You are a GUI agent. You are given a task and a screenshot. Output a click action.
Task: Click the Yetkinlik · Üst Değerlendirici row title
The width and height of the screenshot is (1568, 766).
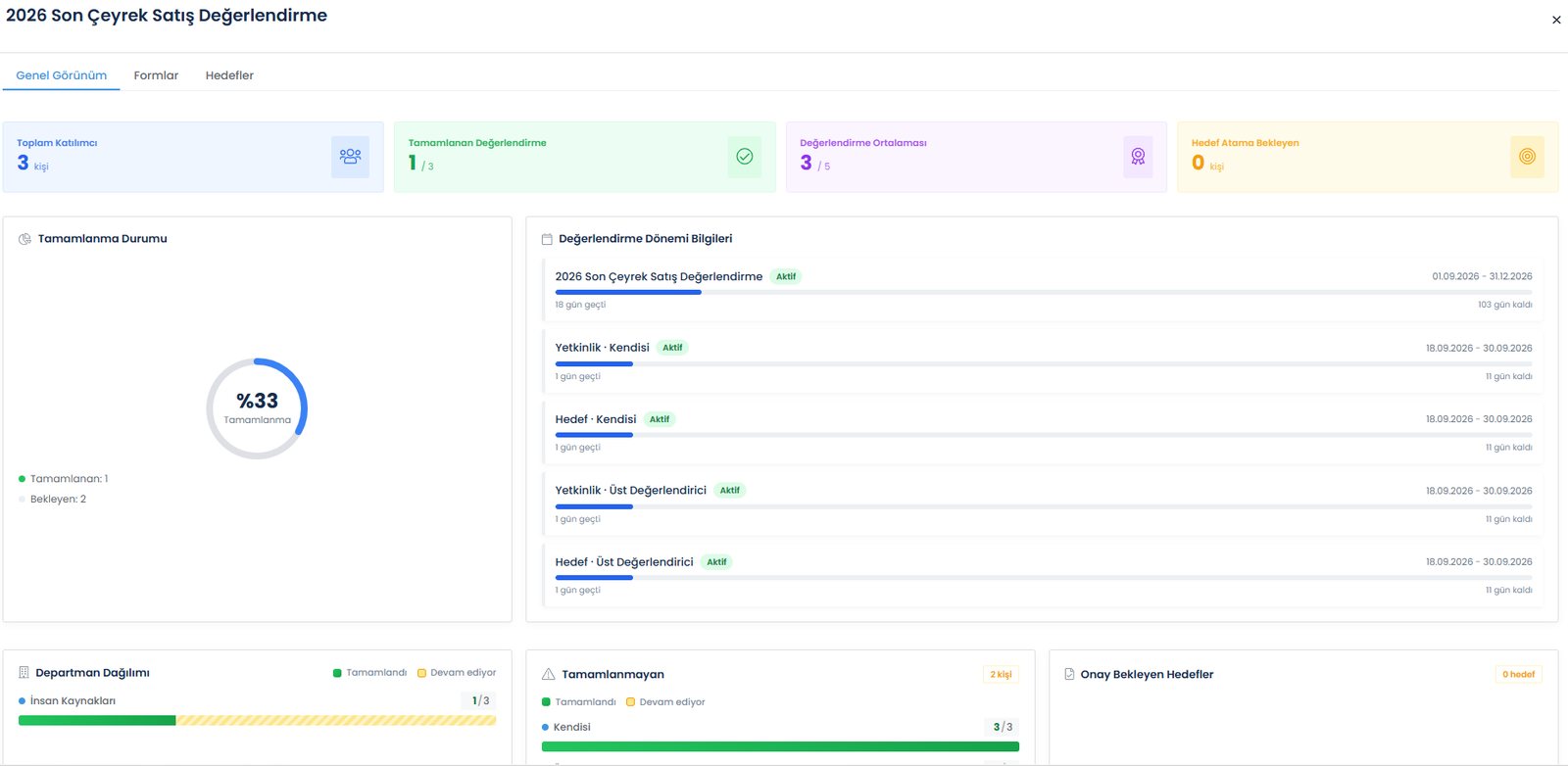(630, 491)
